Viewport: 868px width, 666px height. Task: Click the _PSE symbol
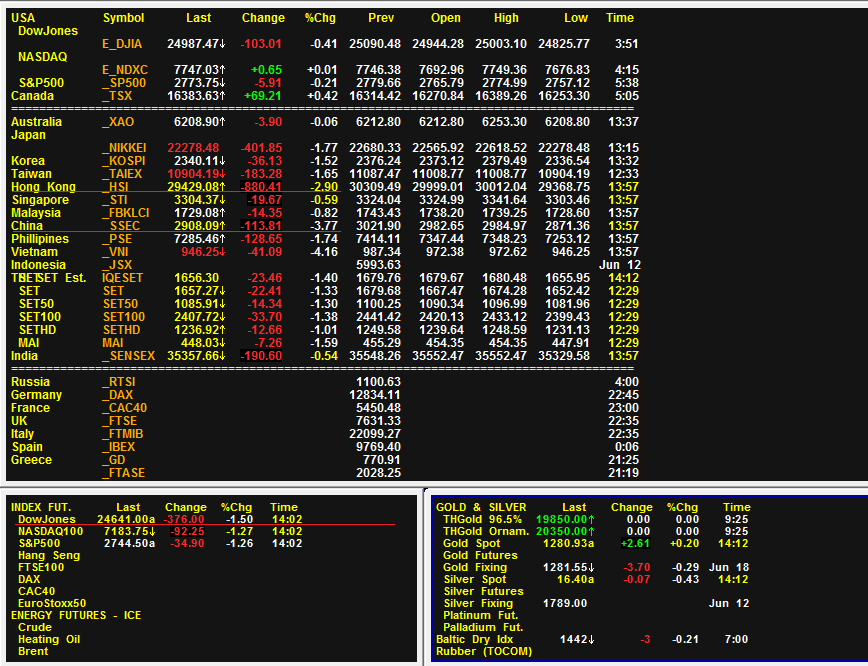coord(117,239)
